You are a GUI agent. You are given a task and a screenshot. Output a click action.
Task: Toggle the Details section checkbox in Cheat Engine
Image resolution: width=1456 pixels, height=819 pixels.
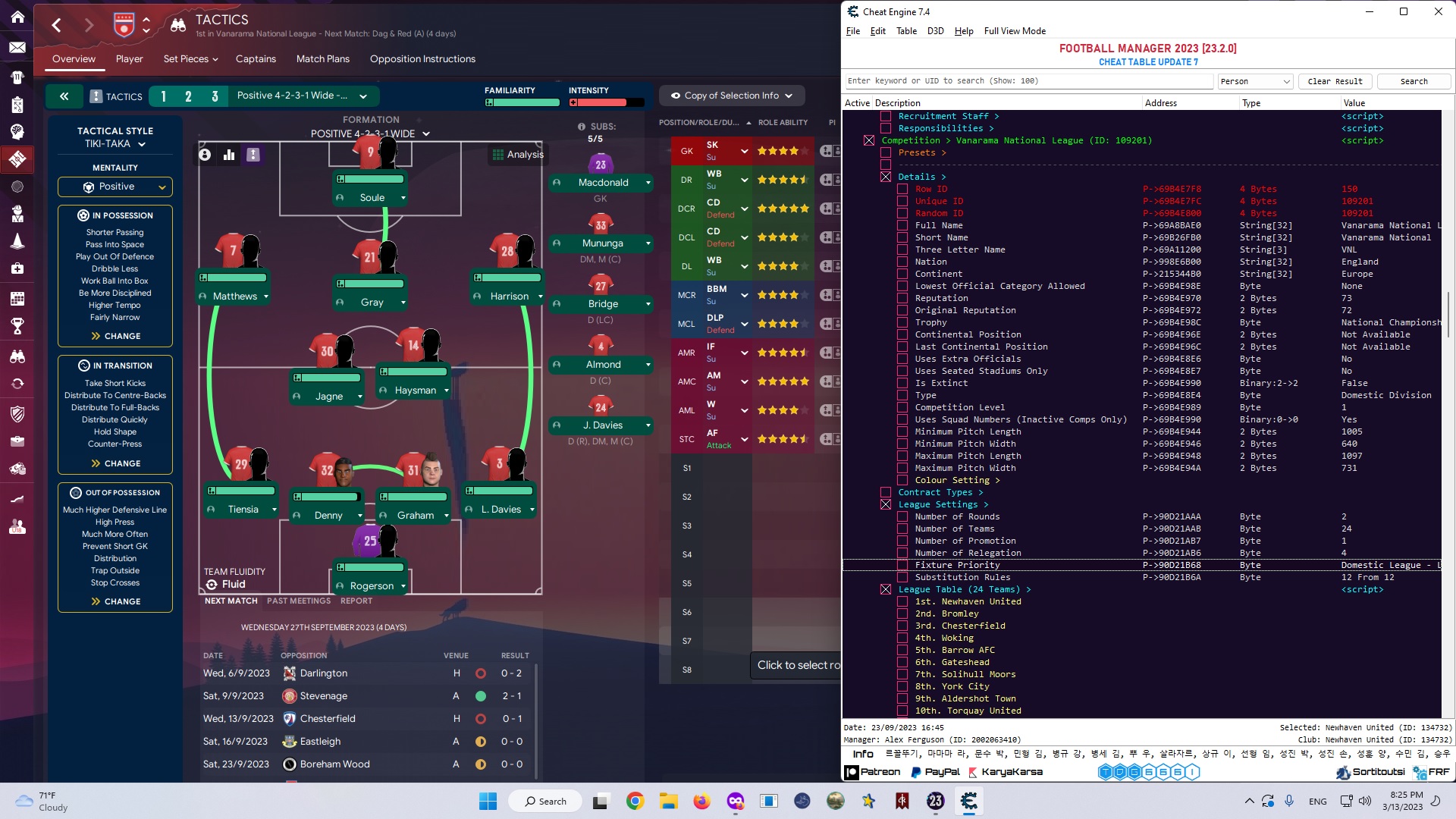coord(885,177)
